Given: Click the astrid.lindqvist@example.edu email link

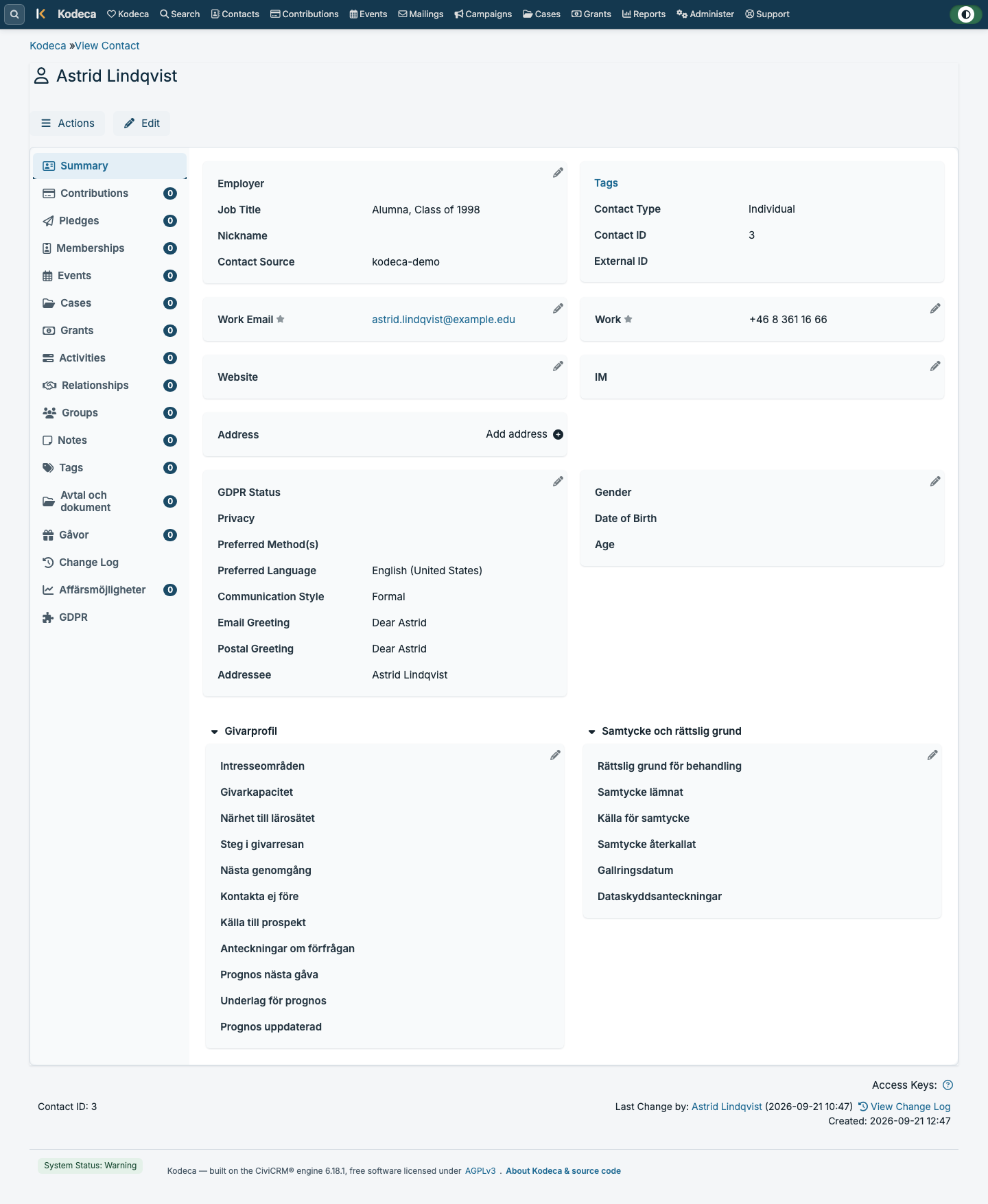Looking at the screenshot, I should tap(443, 320).
